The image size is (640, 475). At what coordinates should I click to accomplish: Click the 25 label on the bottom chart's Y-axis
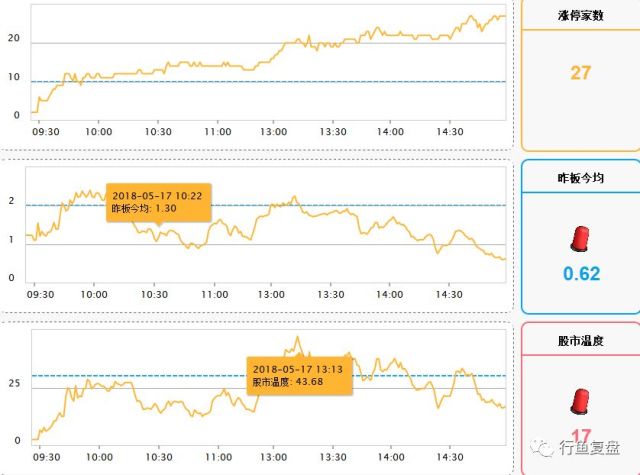coord(14,384)
